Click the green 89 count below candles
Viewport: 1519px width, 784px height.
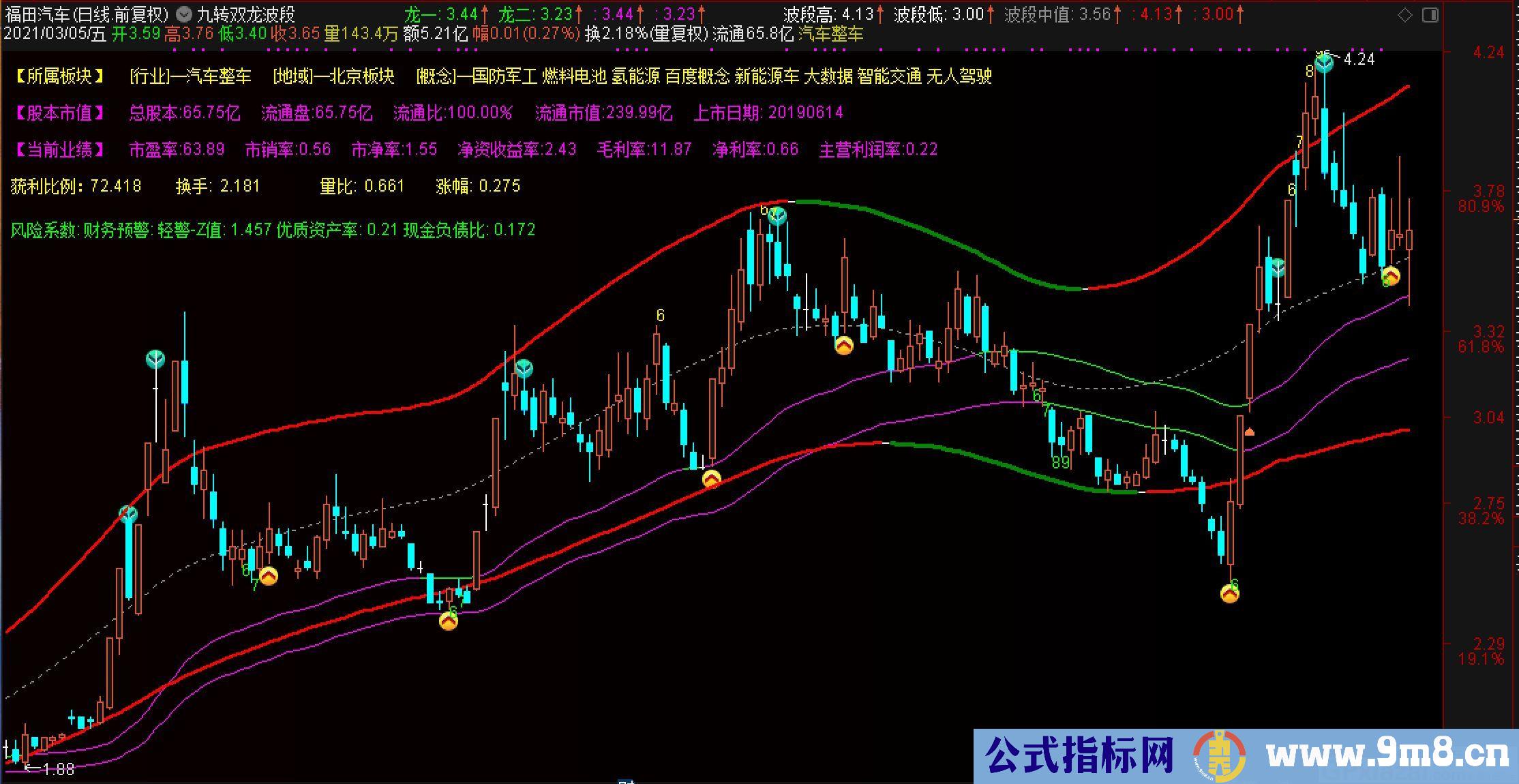click(x=1061, y=463)
